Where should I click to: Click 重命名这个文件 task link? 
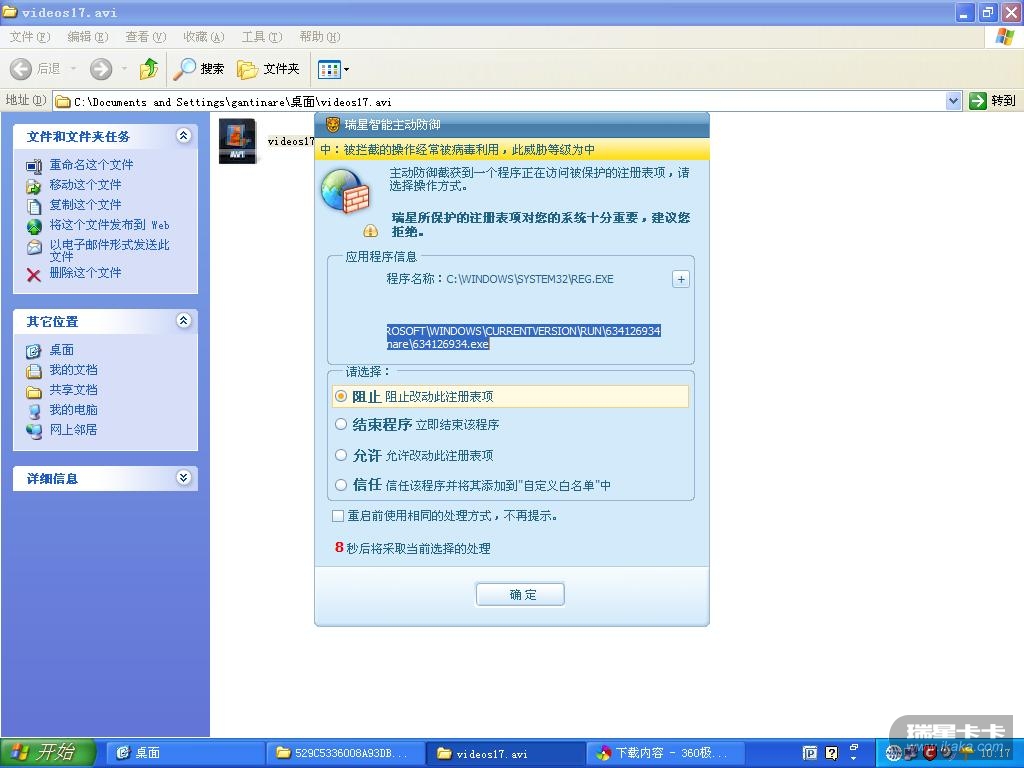click(91, 165)
